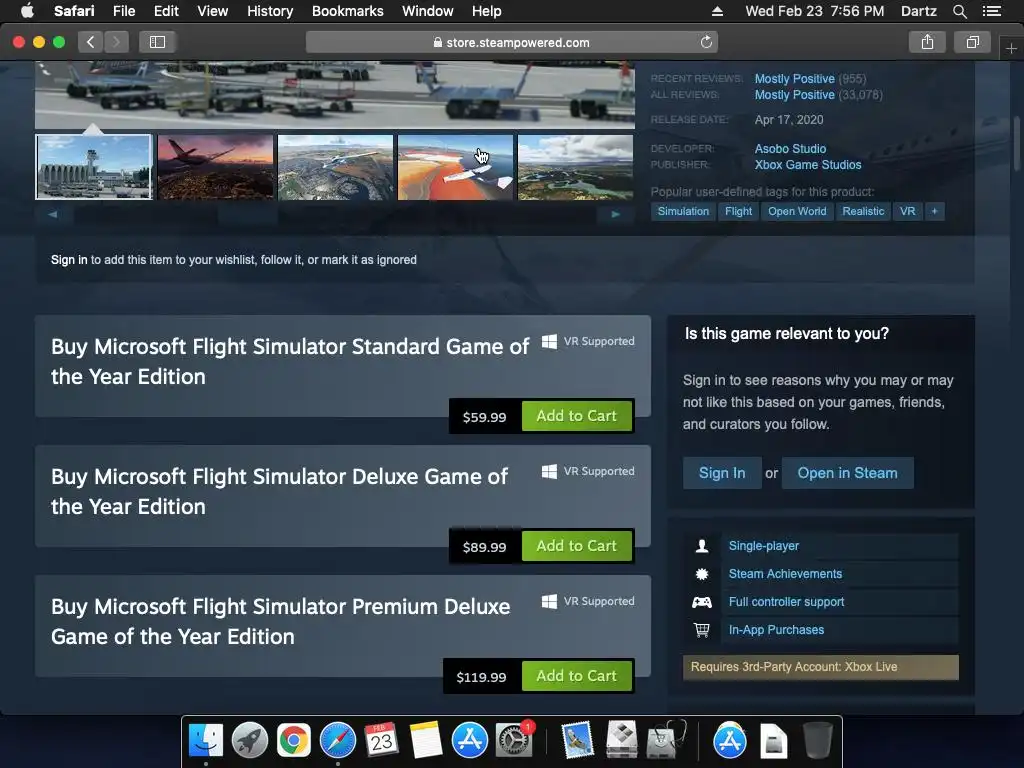Open Full controller support link
This screenshot has width=1024, height=768.
point(786,602)
